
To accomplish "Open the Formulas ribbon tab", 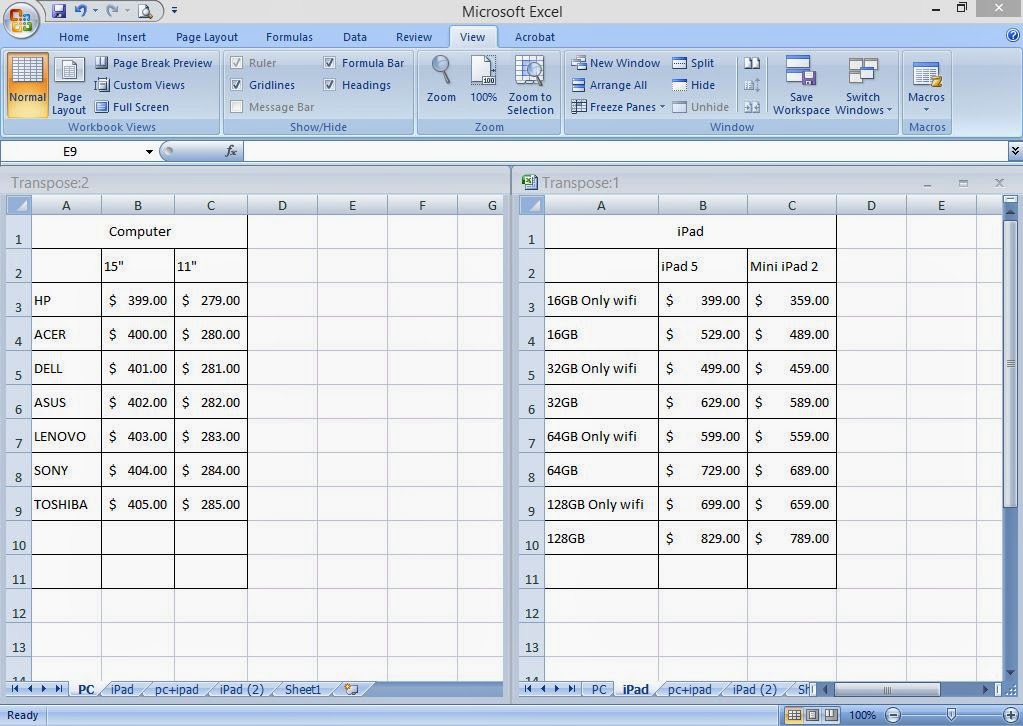I will 289,37.
